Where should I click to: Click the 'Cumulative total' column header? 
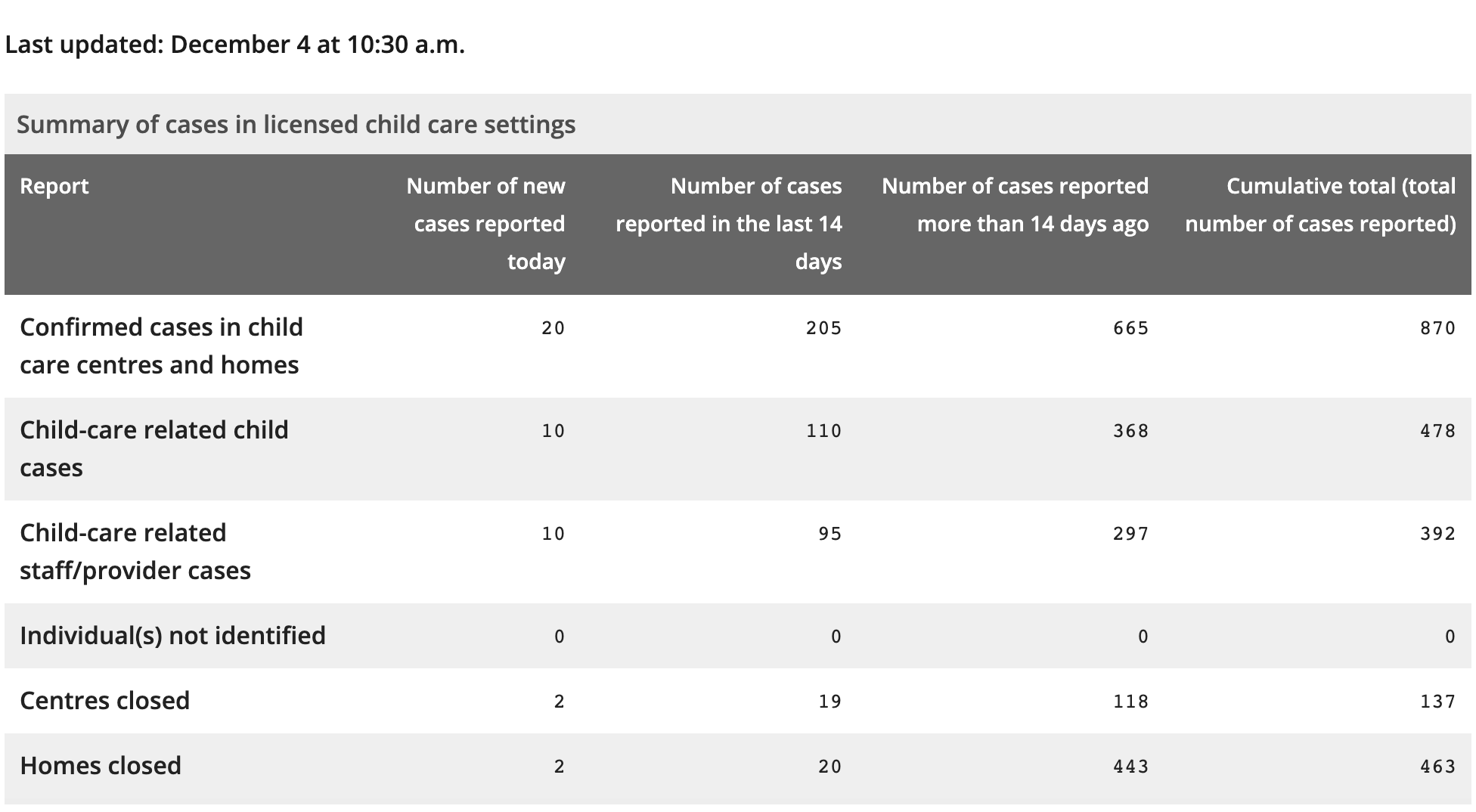[x=1319, y=205]
